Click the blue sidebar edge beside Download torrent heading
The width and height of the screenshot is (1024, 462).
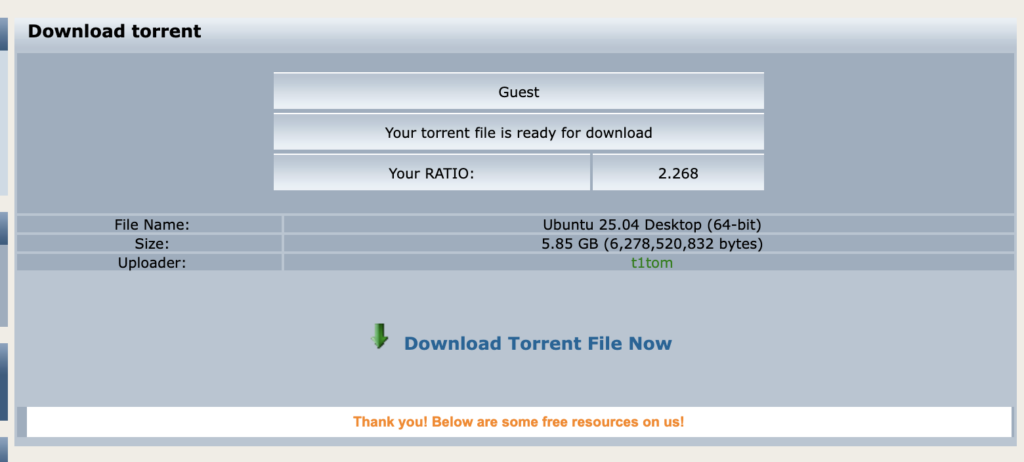tap(4, 35)
